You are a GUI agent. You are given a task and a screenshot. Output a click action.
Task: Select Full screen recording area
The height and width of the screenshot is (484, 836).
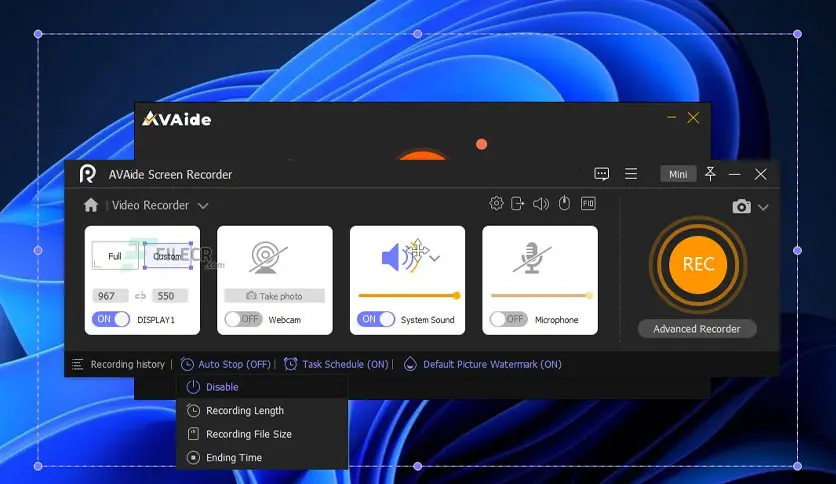(x=115, y=256)
